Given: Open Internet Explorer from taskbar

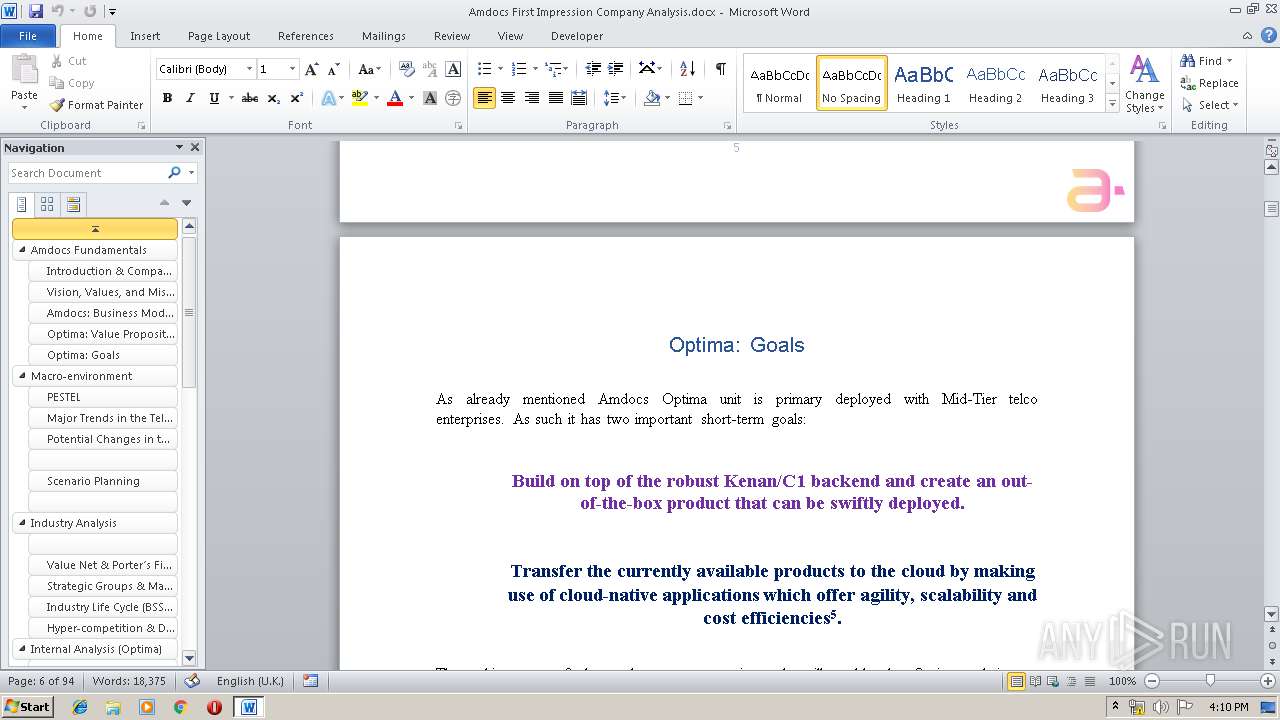Looking at the screenshot, I should pyautogui.click(x=80, y=706).
